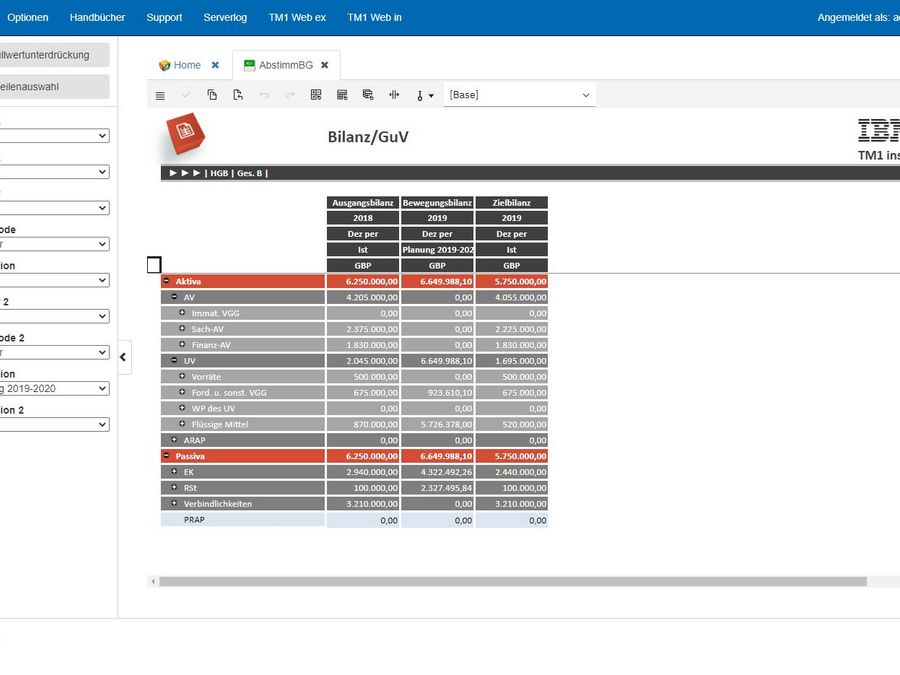Click the Angemeldet als user label
900x675 pixels.
click(x=858, y=17)
